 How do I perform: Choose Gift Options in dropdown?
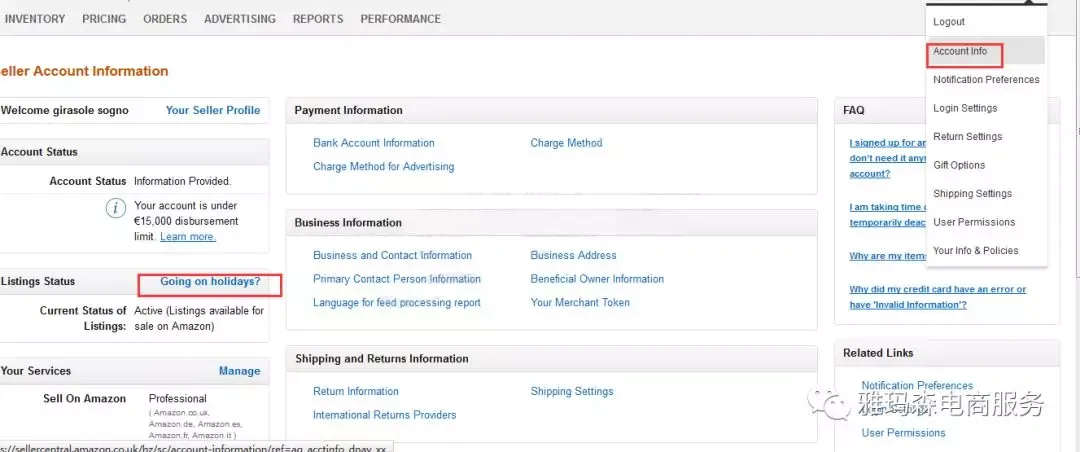click(959, 165)
